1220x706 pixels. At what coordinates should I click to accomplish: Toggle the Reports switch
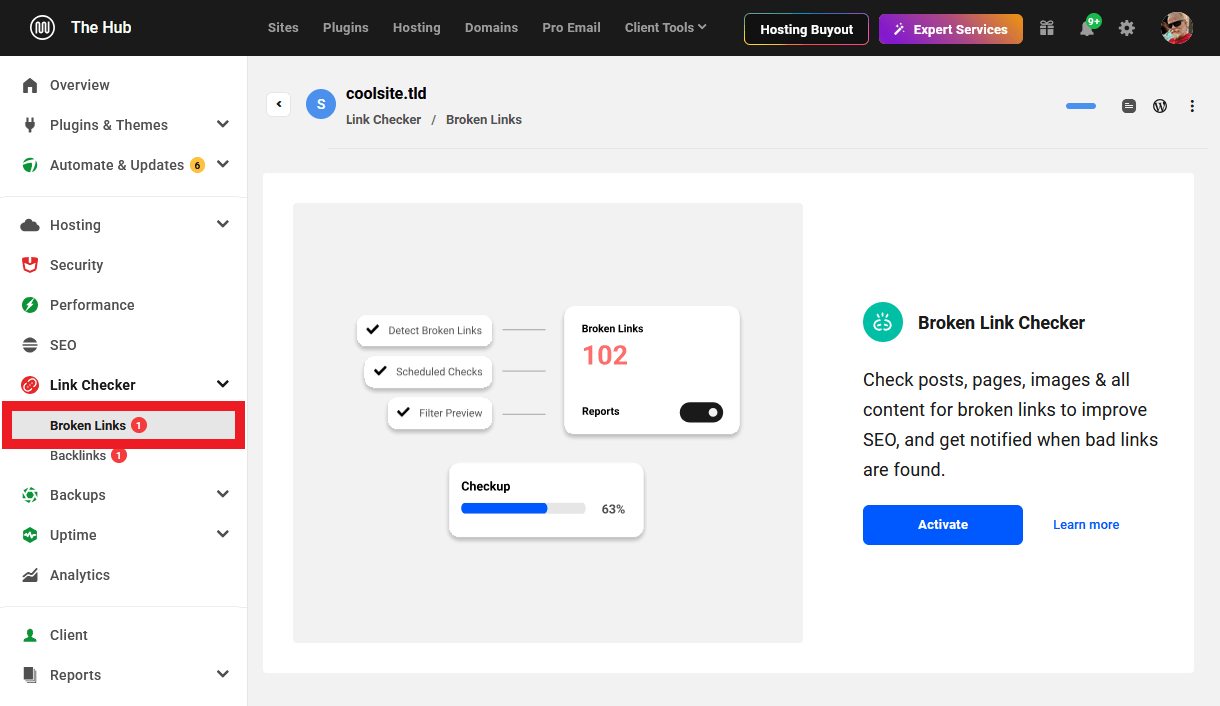701,412
